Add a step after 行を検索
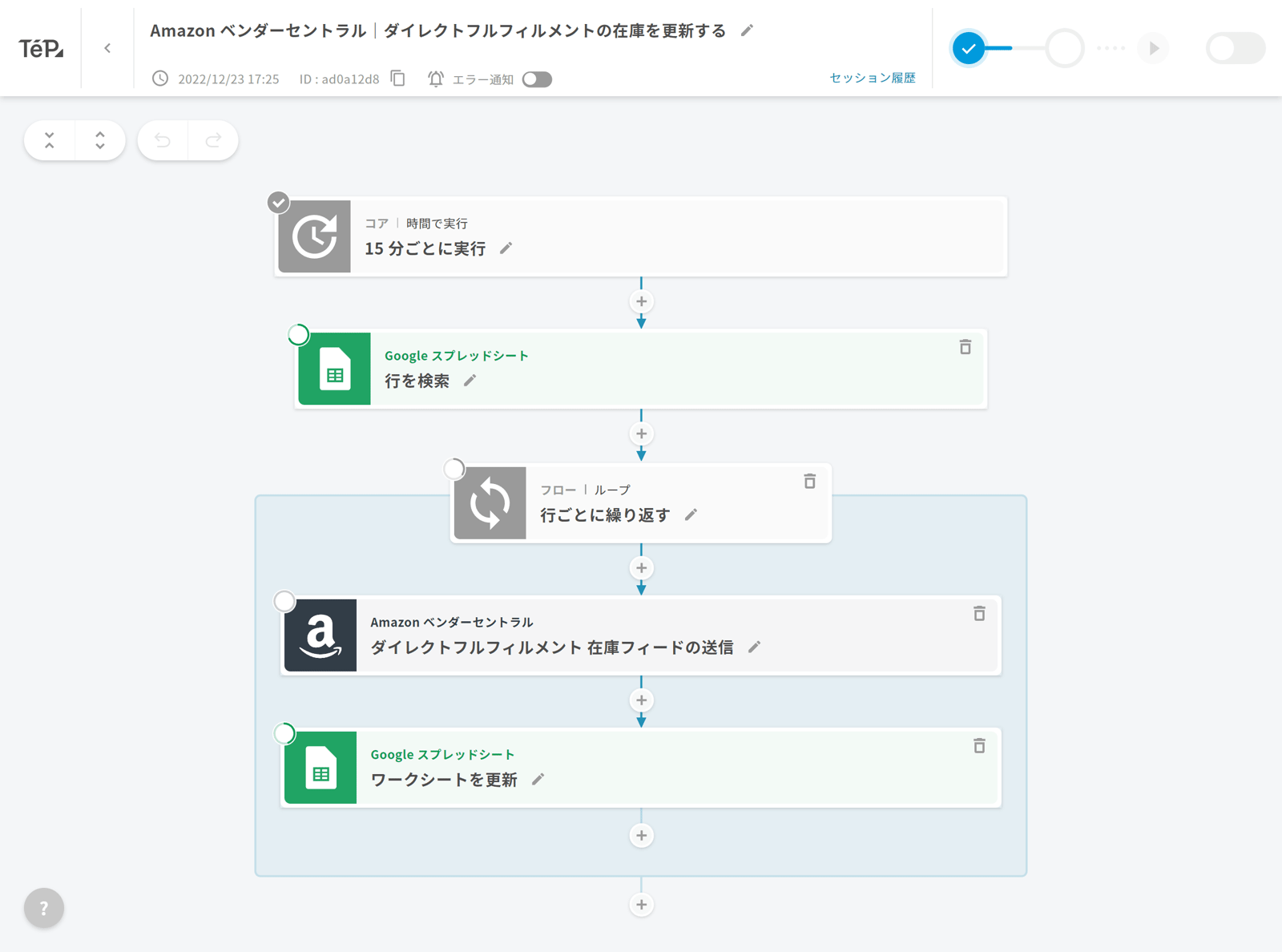The image size is (1282, 952). pyautogui.click(x=641, y=434)
